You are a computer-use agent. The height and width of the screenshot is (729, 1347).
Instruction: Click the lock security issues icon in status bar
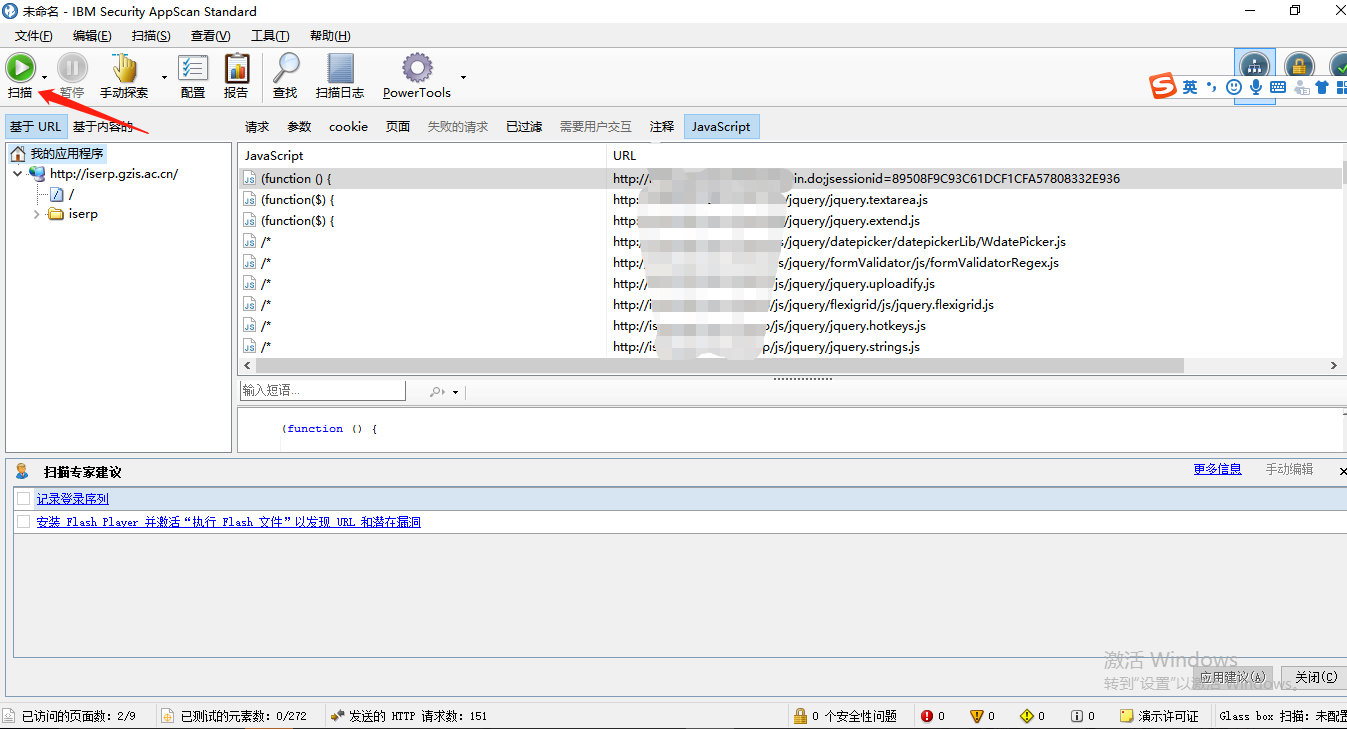pos(800,716)
